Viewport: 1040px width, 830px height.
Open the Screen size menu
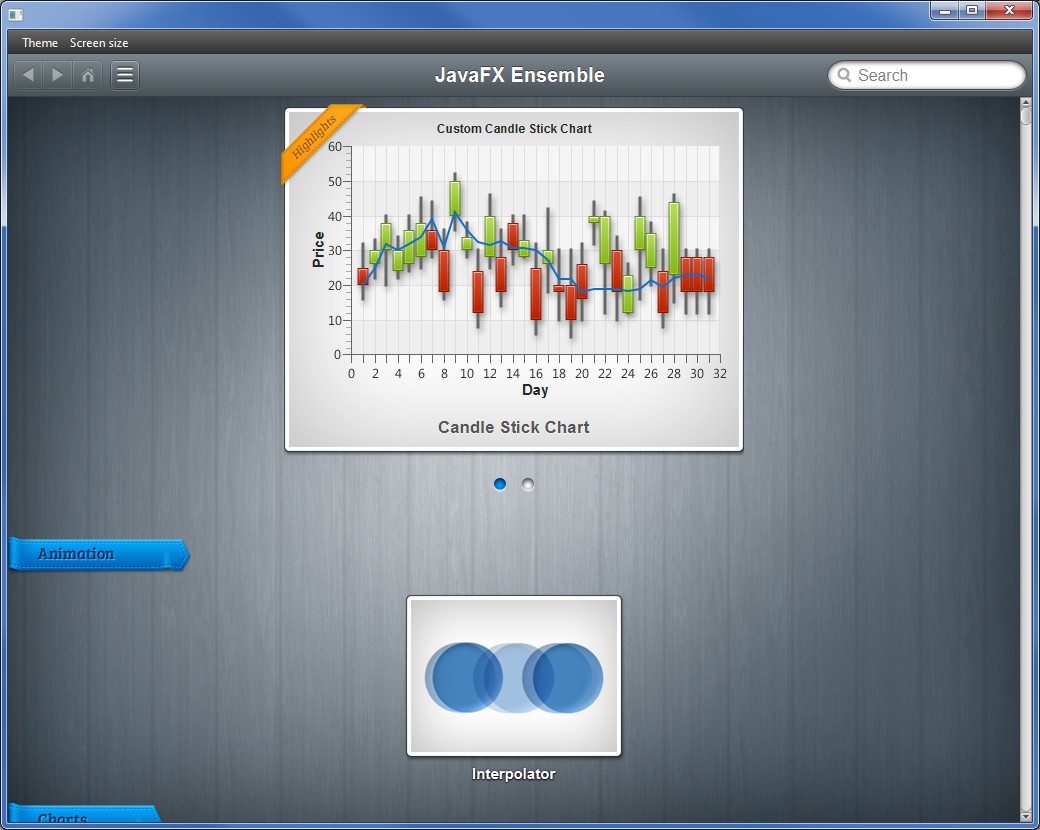[x=99, y=43]
